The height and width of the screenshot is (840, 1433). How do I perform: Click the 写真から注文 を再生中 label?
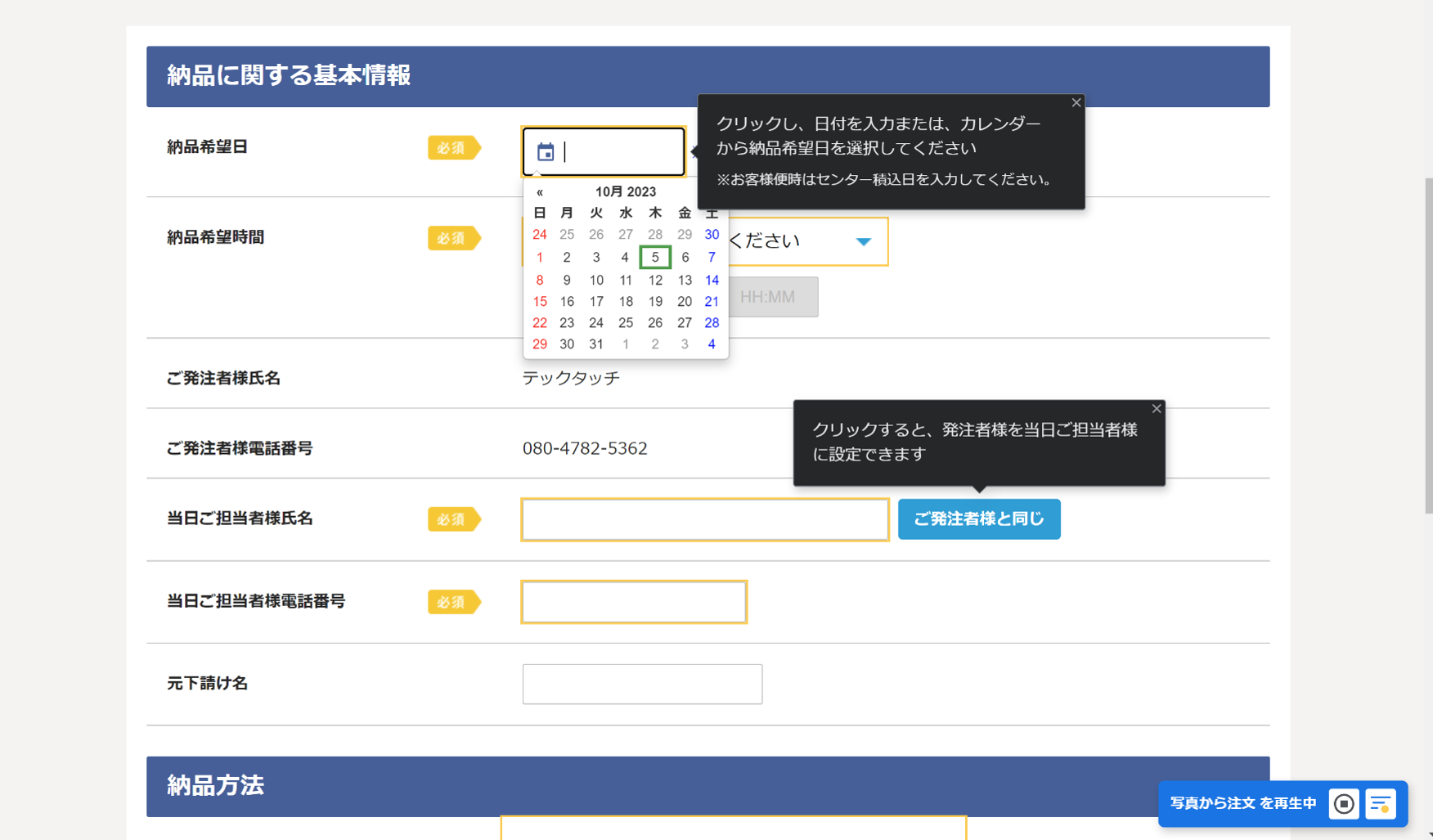[x=1242, y=804]
